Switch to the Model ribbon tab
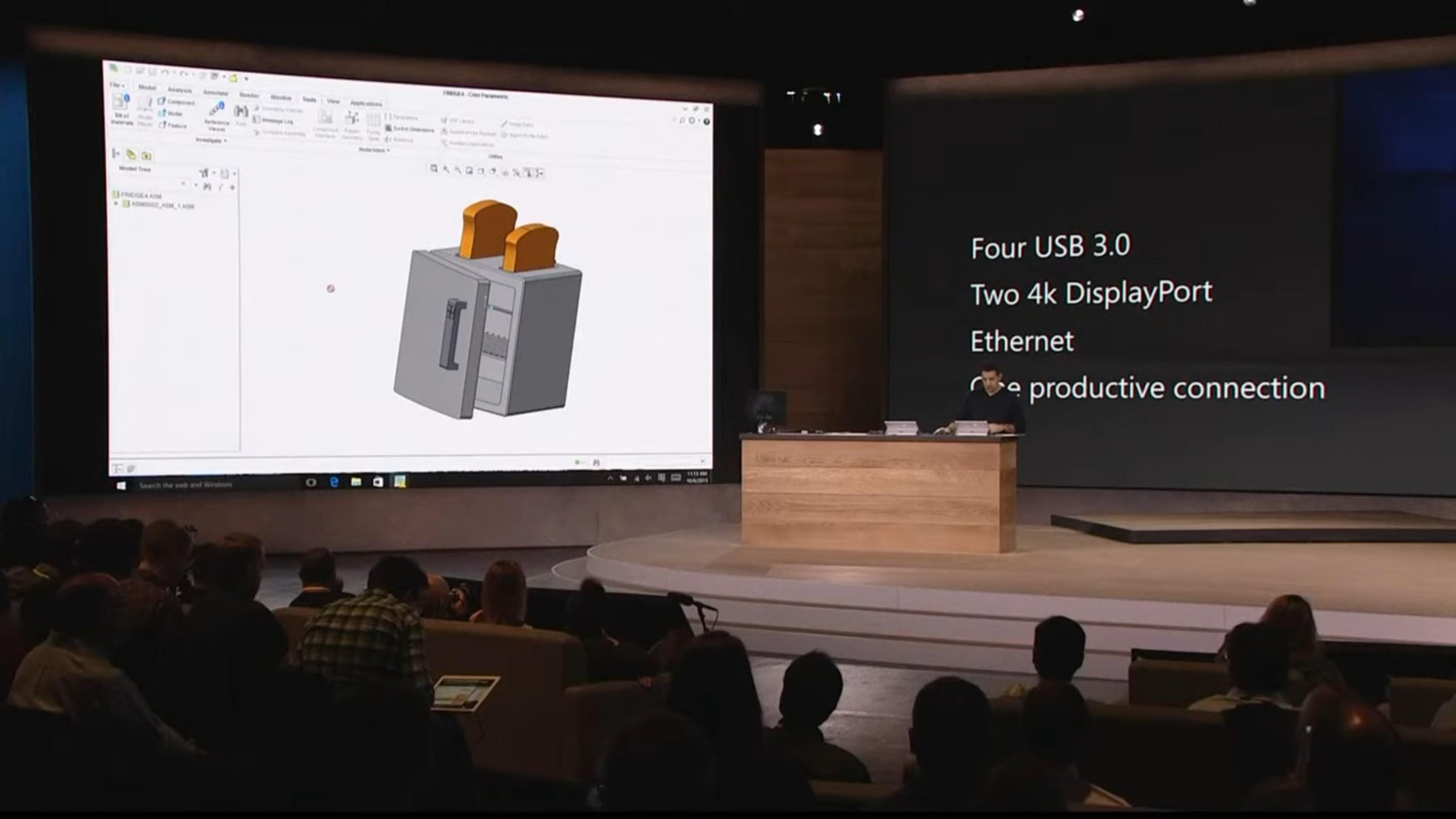Viewport: 1456px width, 819px height. (x=147, y=87)
